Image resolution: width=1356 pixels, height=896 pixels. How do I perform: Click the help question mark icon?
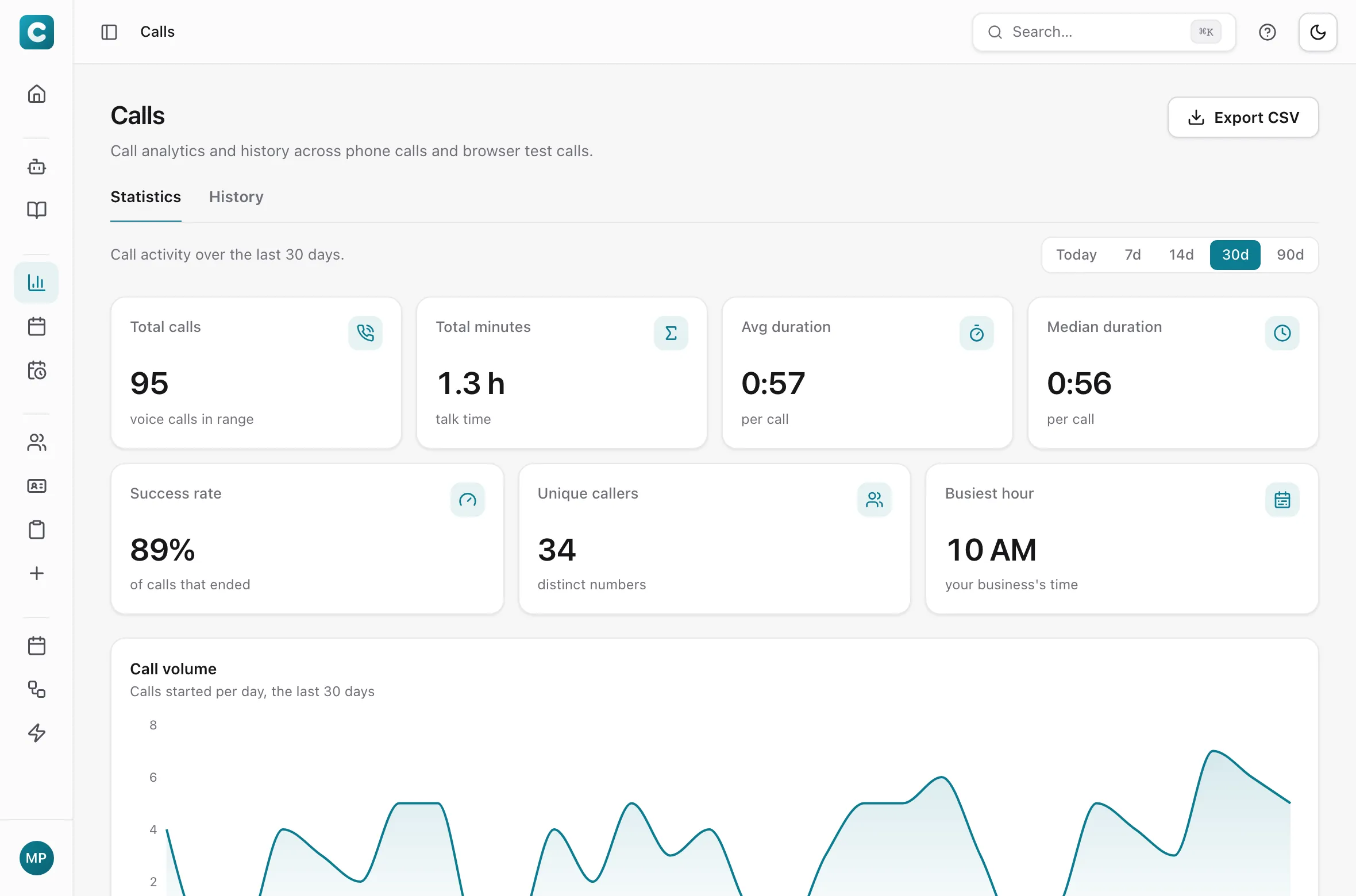point(1267,32)
